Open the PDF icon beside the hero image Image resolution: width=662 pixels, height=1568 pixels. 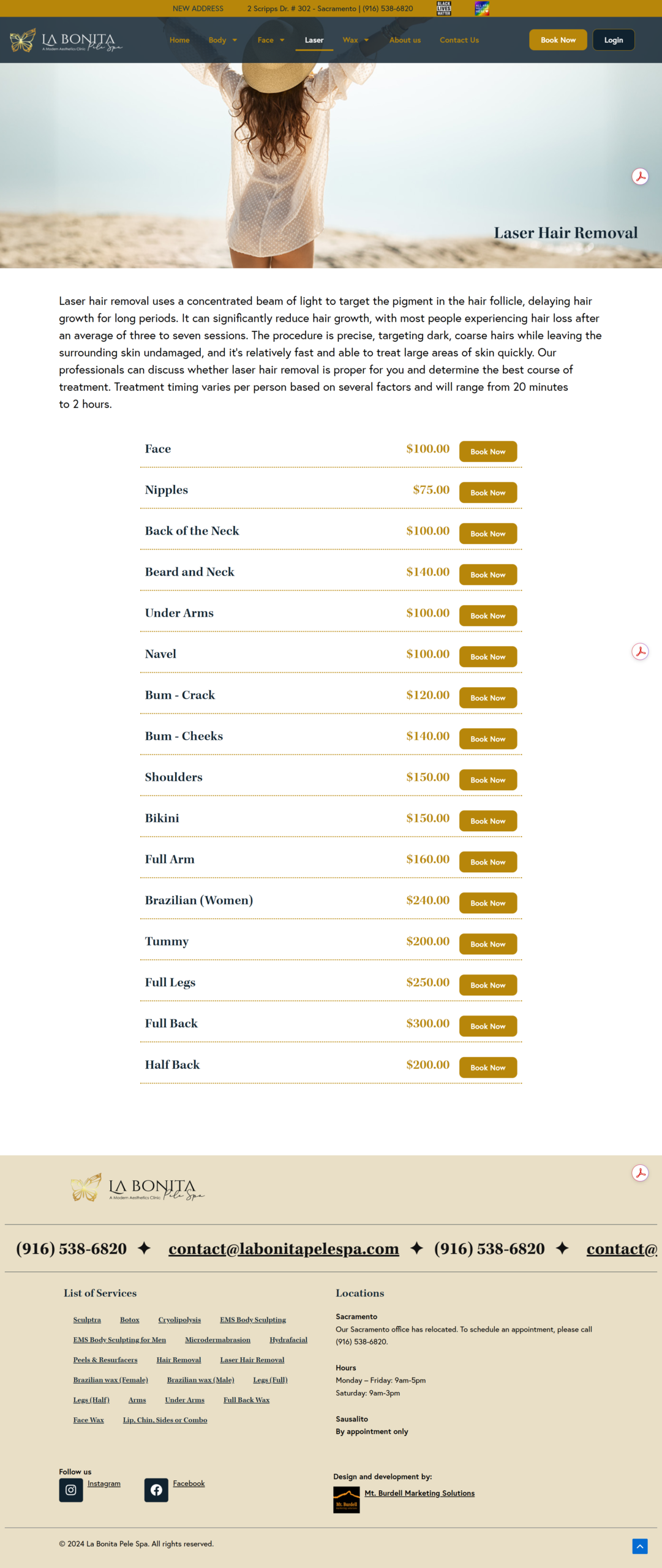(640, 176)
